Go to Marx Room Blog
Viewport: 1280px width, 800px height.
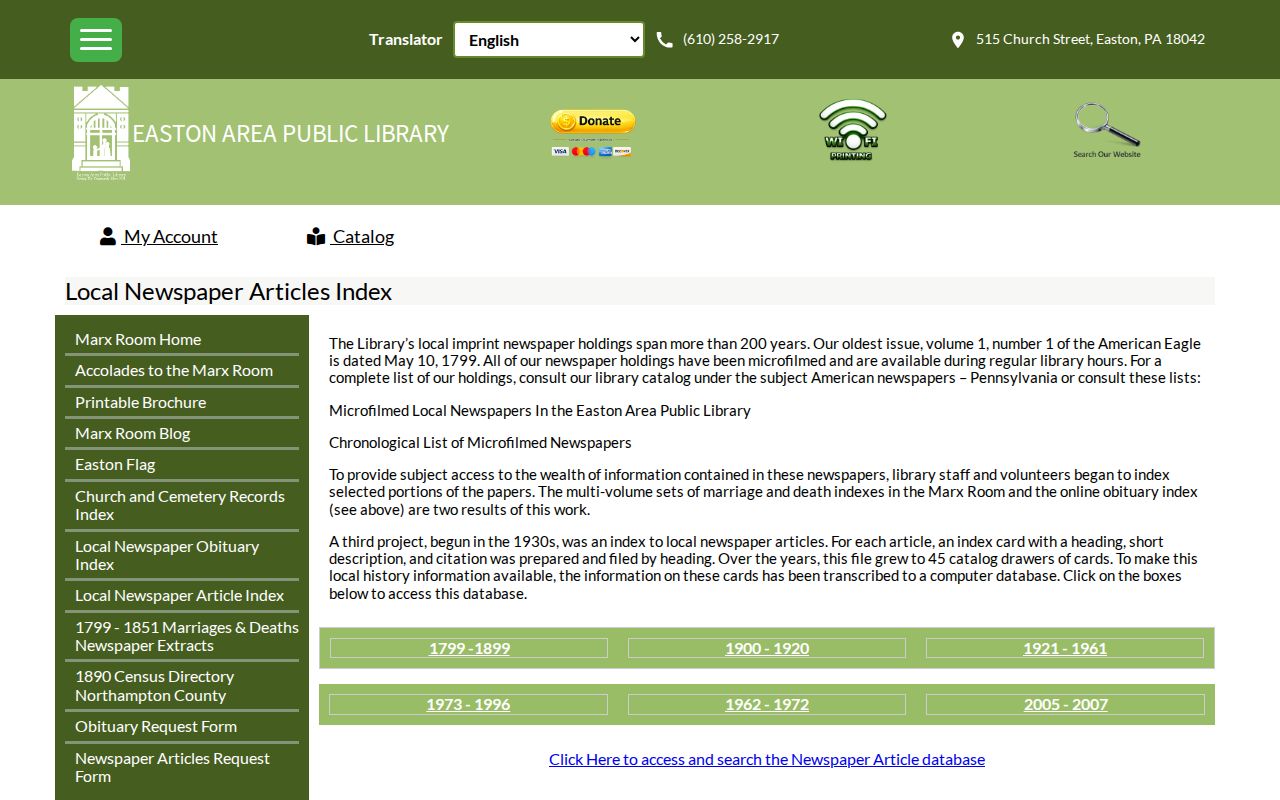coord(132,433)
